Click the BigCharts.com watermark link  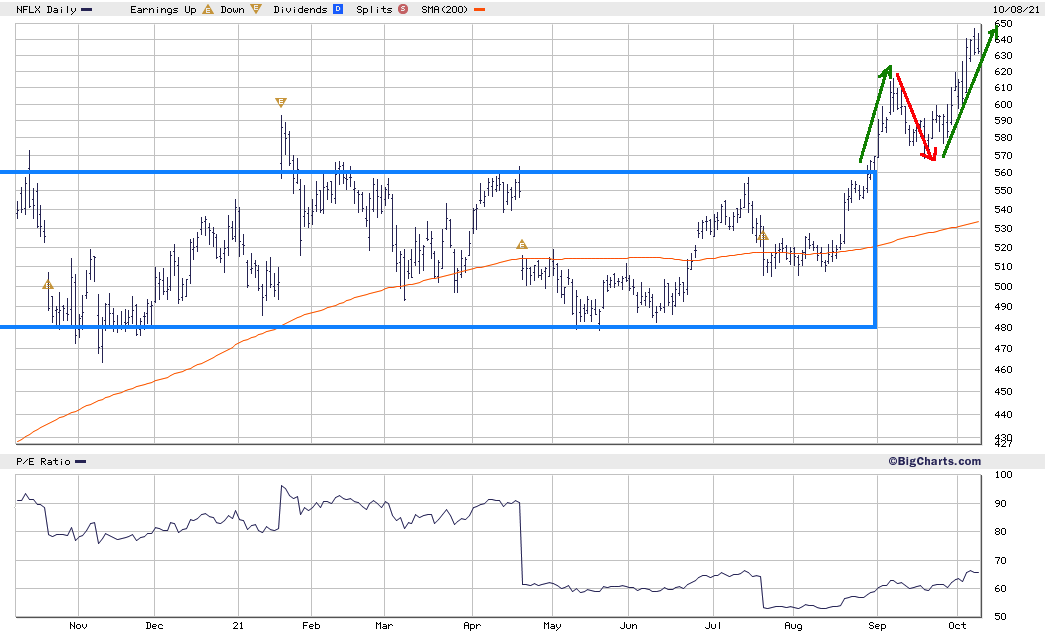(x=934, y=461)
